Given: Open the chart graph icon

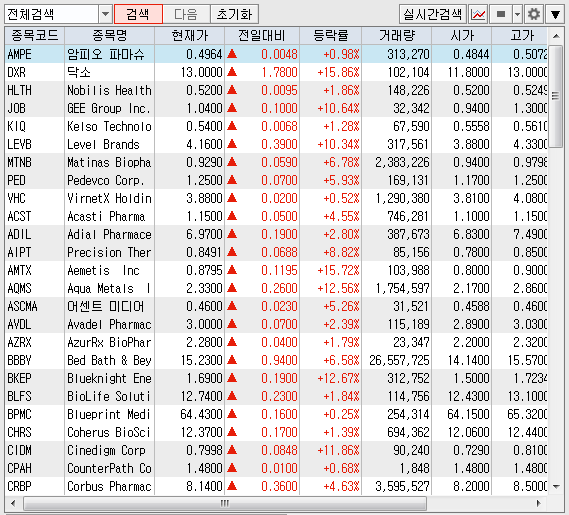Looking at the screenshot, I should 478,15.
